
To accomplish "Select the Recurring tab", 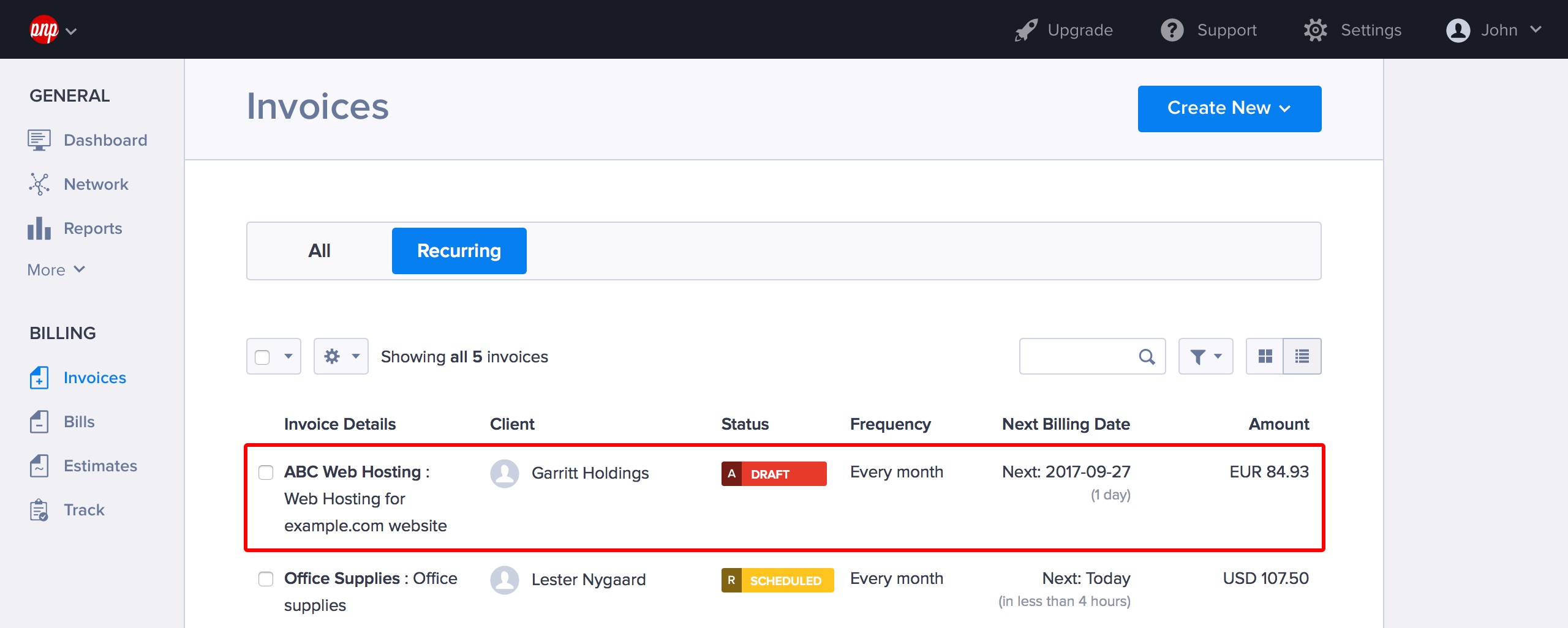I will pyautogui.click(x=459, y=251).
